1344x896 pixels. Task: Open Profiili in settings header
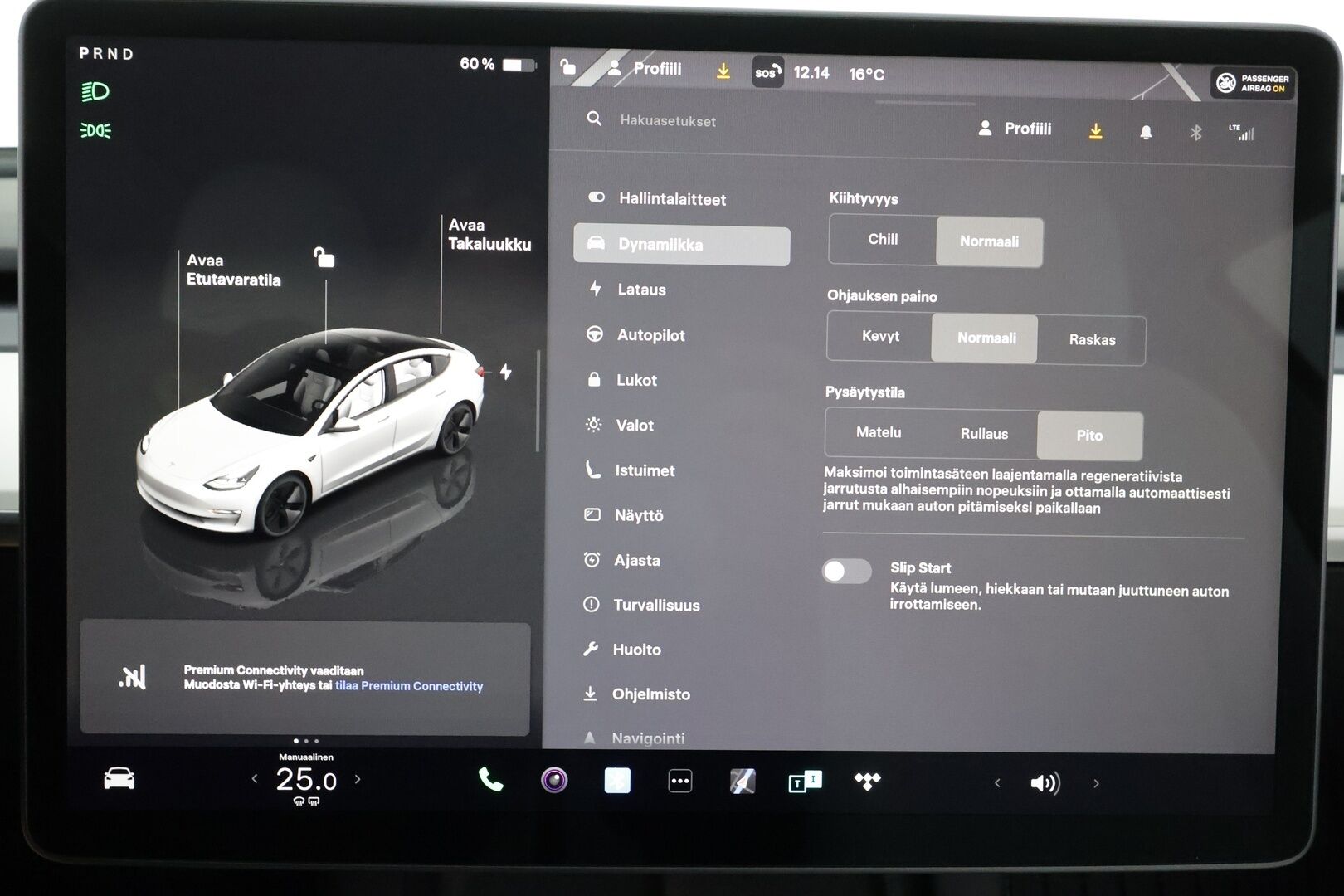(1015, 129)
